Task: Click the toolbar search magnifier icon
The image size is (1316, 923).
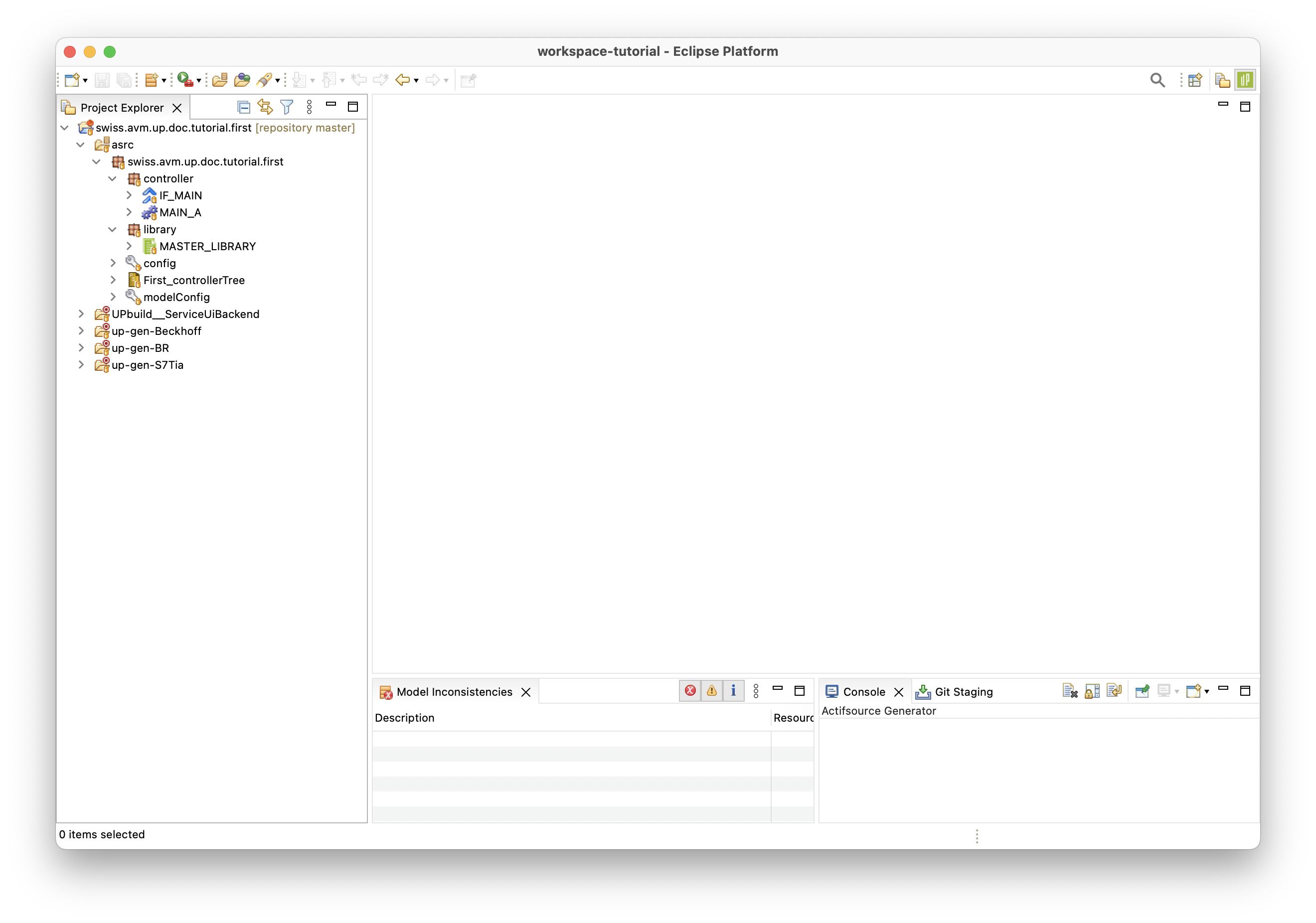Action: coord(1157,80)
